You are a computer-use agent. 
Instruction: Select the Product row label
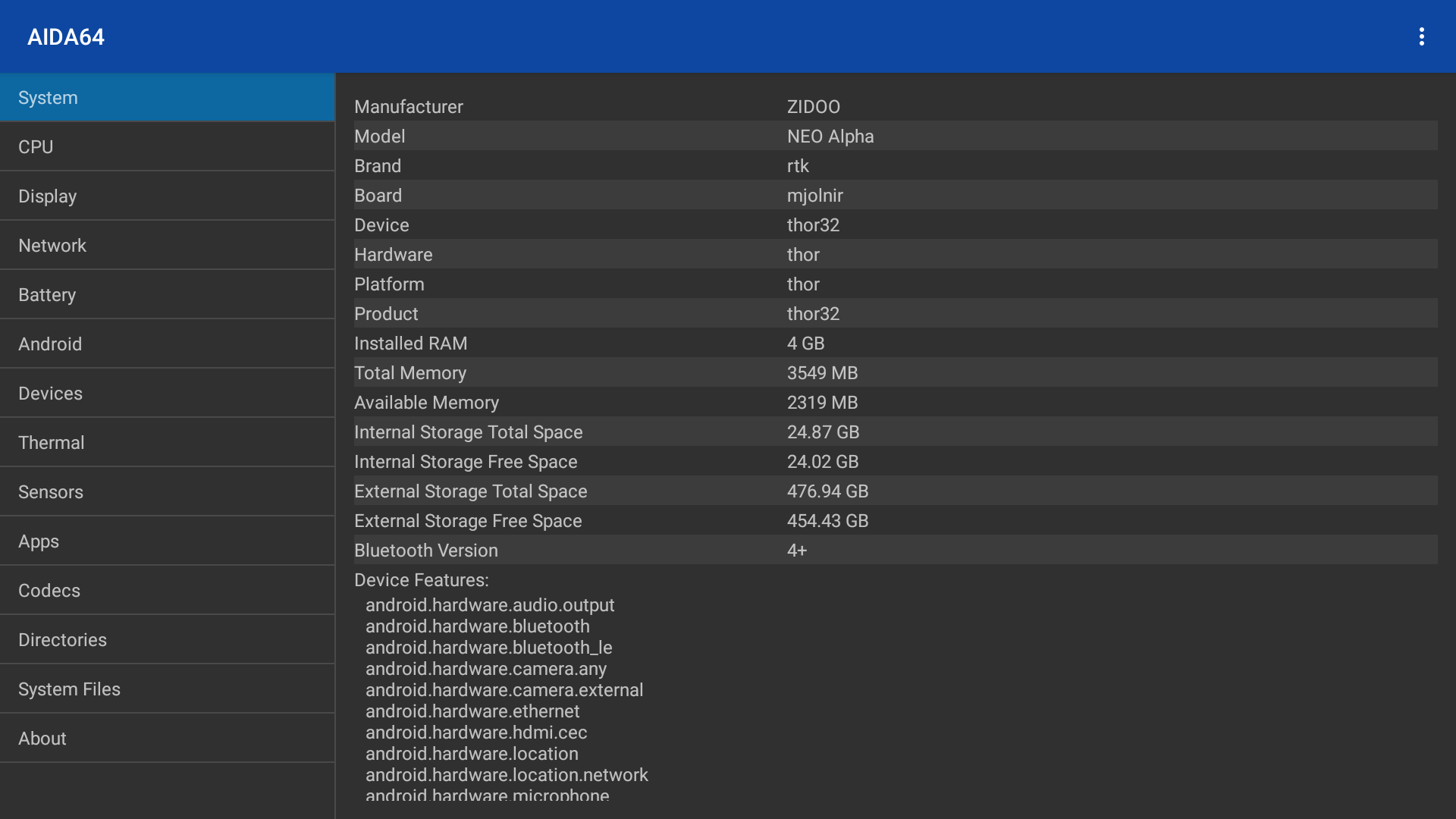coord(386,314)
